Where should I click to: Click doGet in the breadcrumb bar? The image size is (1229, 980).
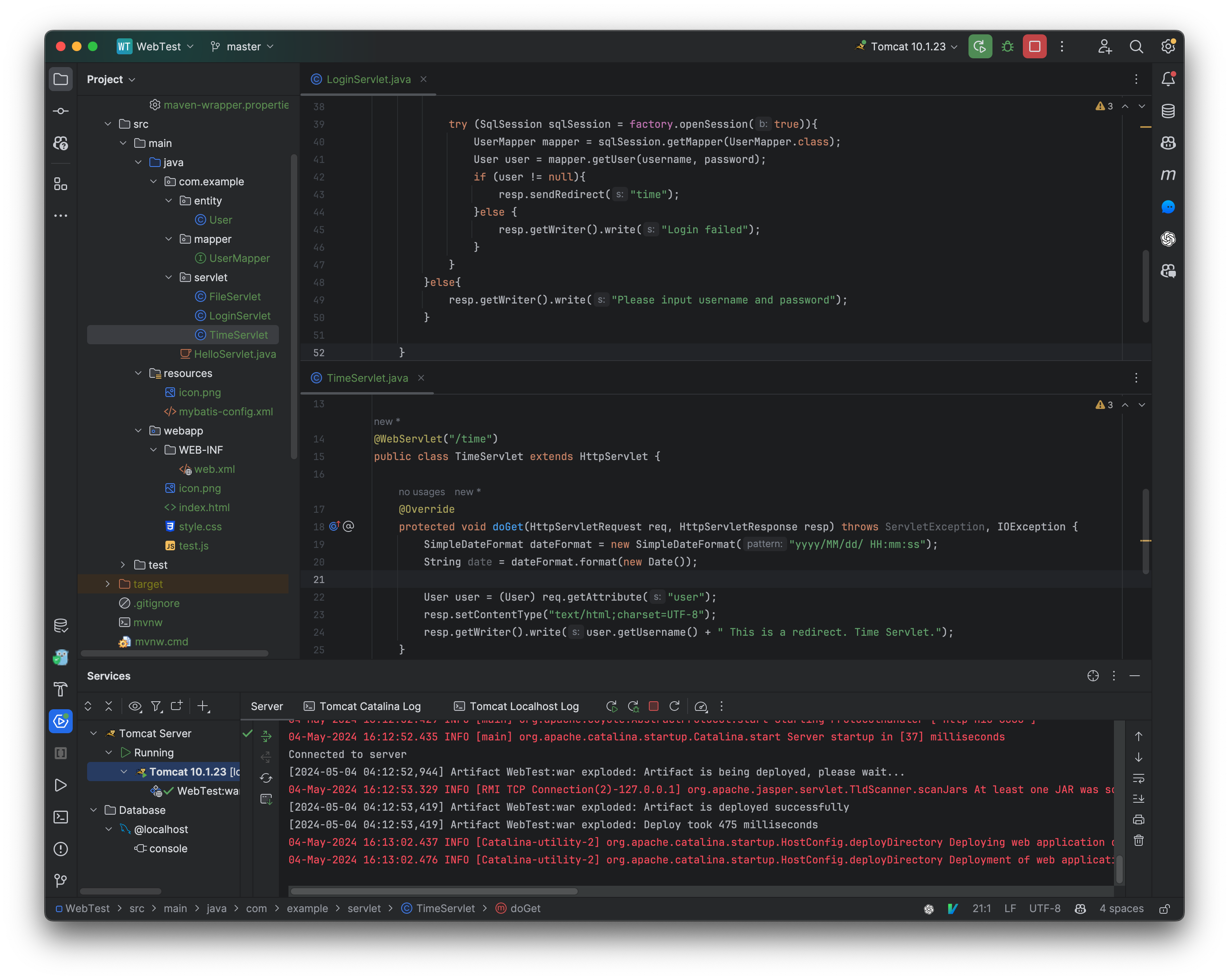525,908
